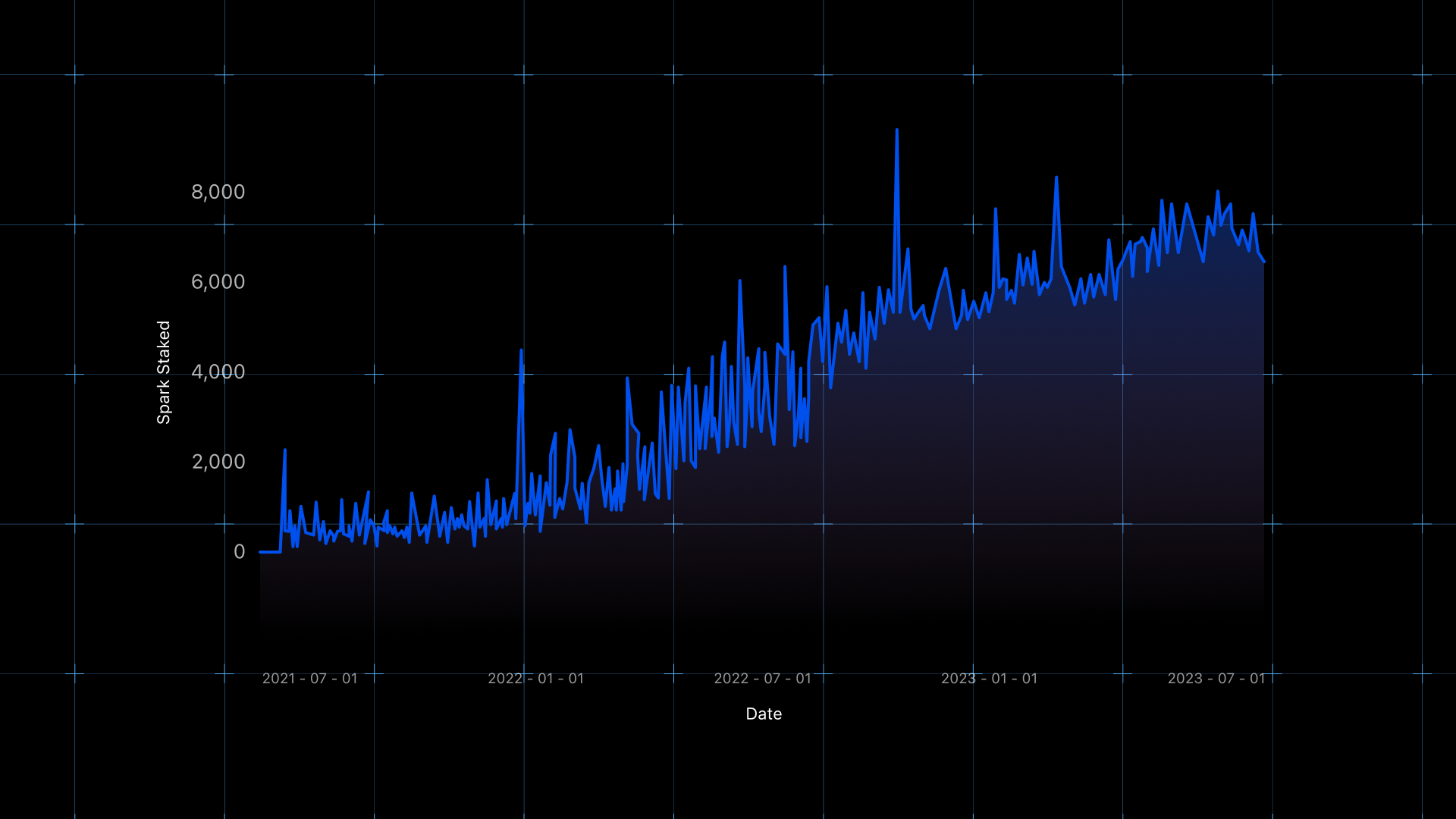1456x819 pixels.
Task: Click the 0 y-axis tick label
Action: point(239,552)
